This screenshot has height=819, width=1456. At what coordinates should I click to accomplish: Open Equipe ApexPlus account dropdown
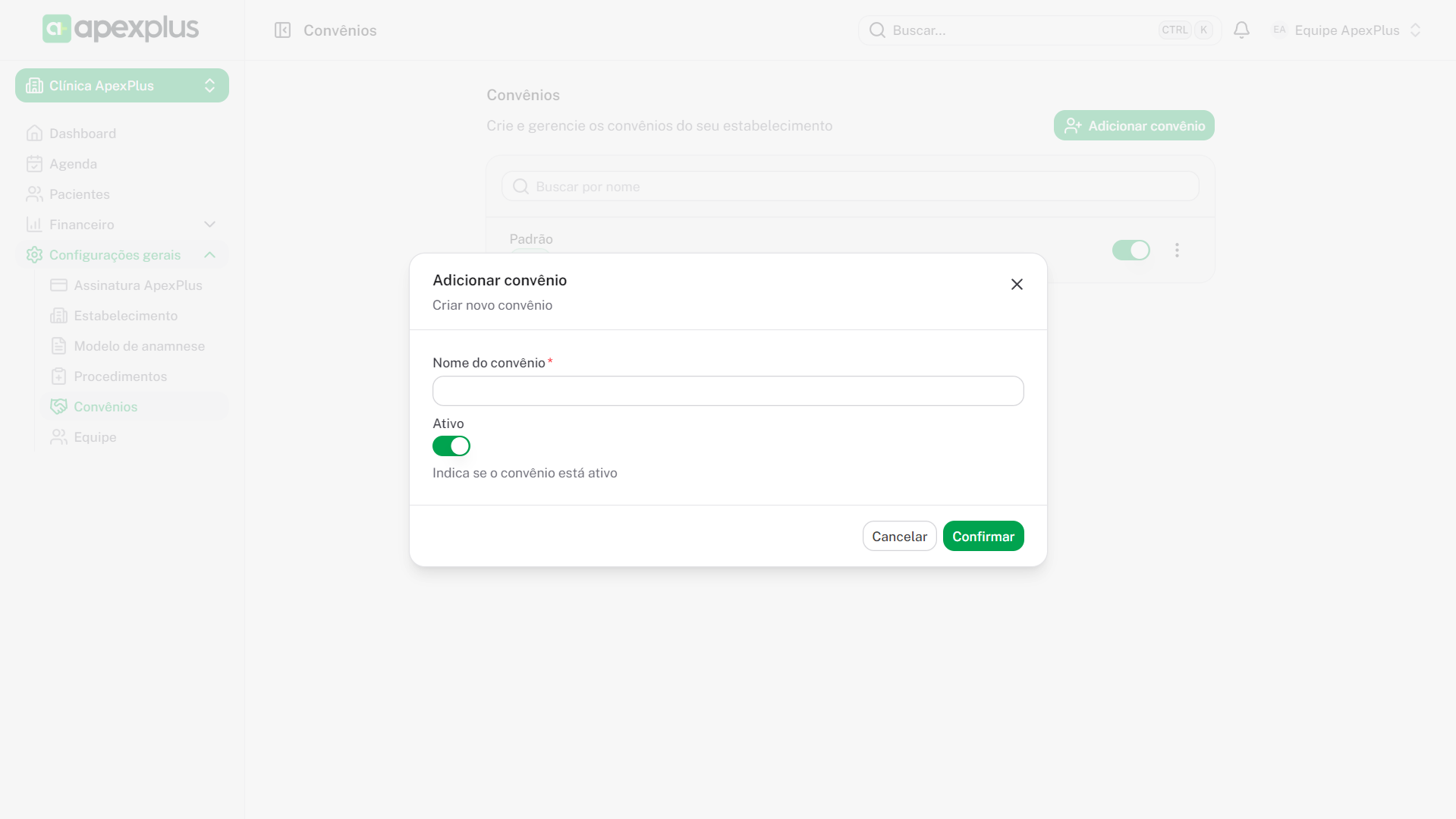(1346, 30)
